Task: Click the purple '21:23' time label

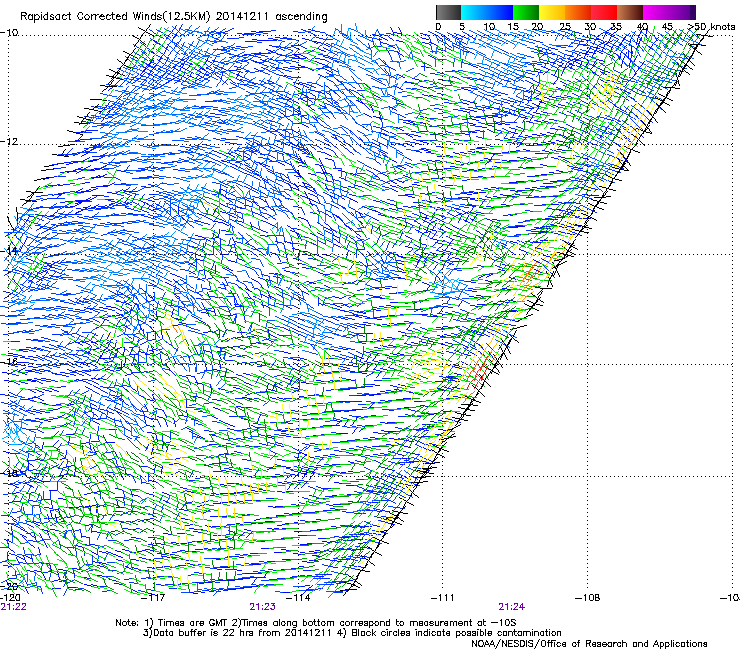Action: pos(262,607)
